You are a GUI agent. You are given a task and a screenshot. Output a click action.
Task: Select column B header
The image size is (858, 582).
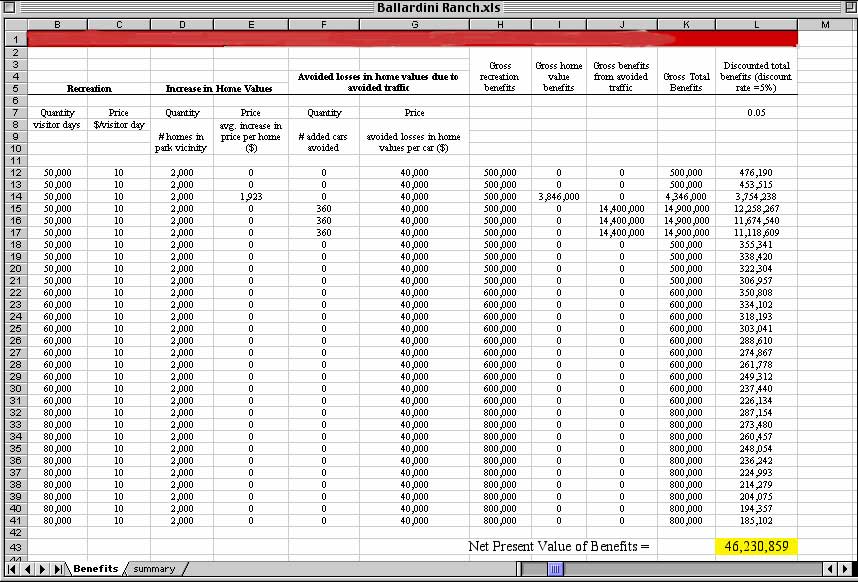58,24
